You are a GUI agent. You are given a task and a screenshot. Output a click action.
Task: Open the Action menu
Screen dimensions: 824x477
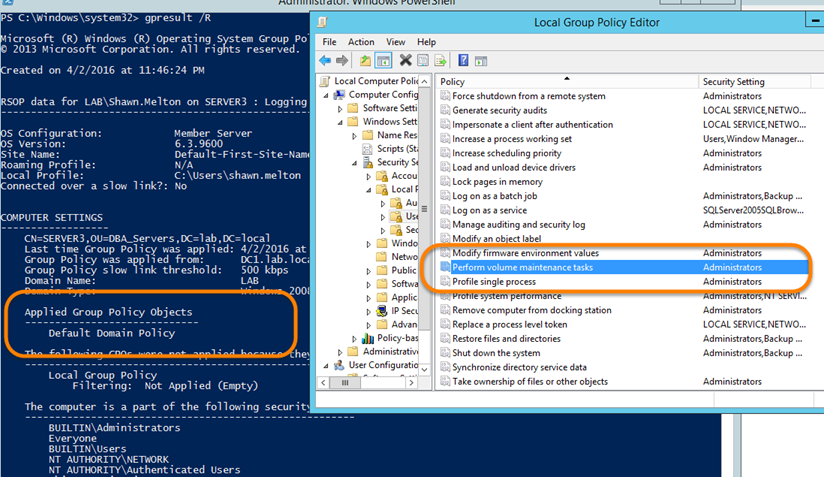(361, 42)
